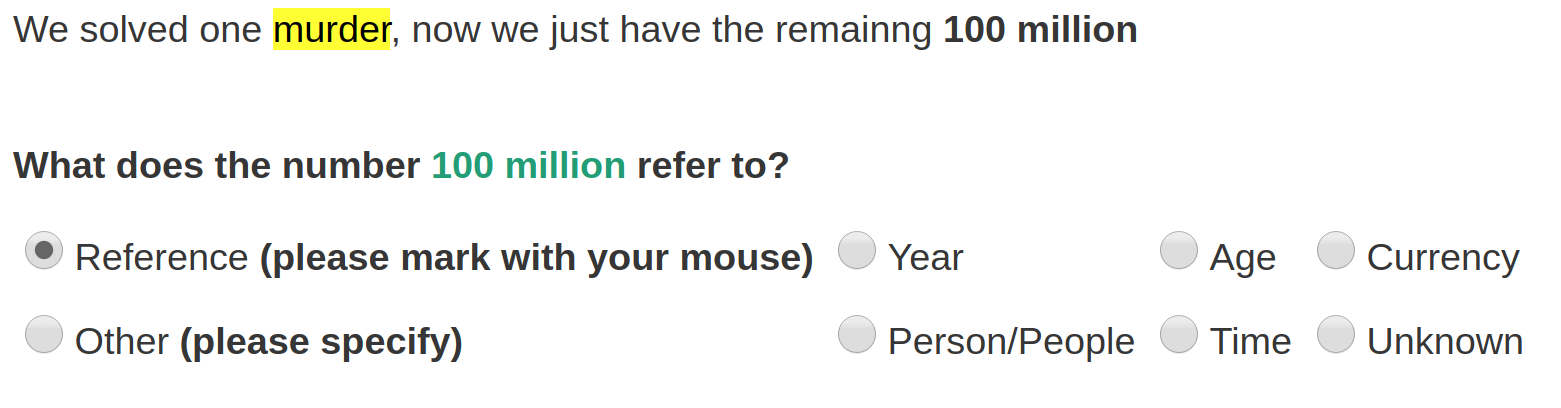Select Currency as the answer
Image resolution: width=1561 pixels, height=408 pixels.
tap(1336, 251)
